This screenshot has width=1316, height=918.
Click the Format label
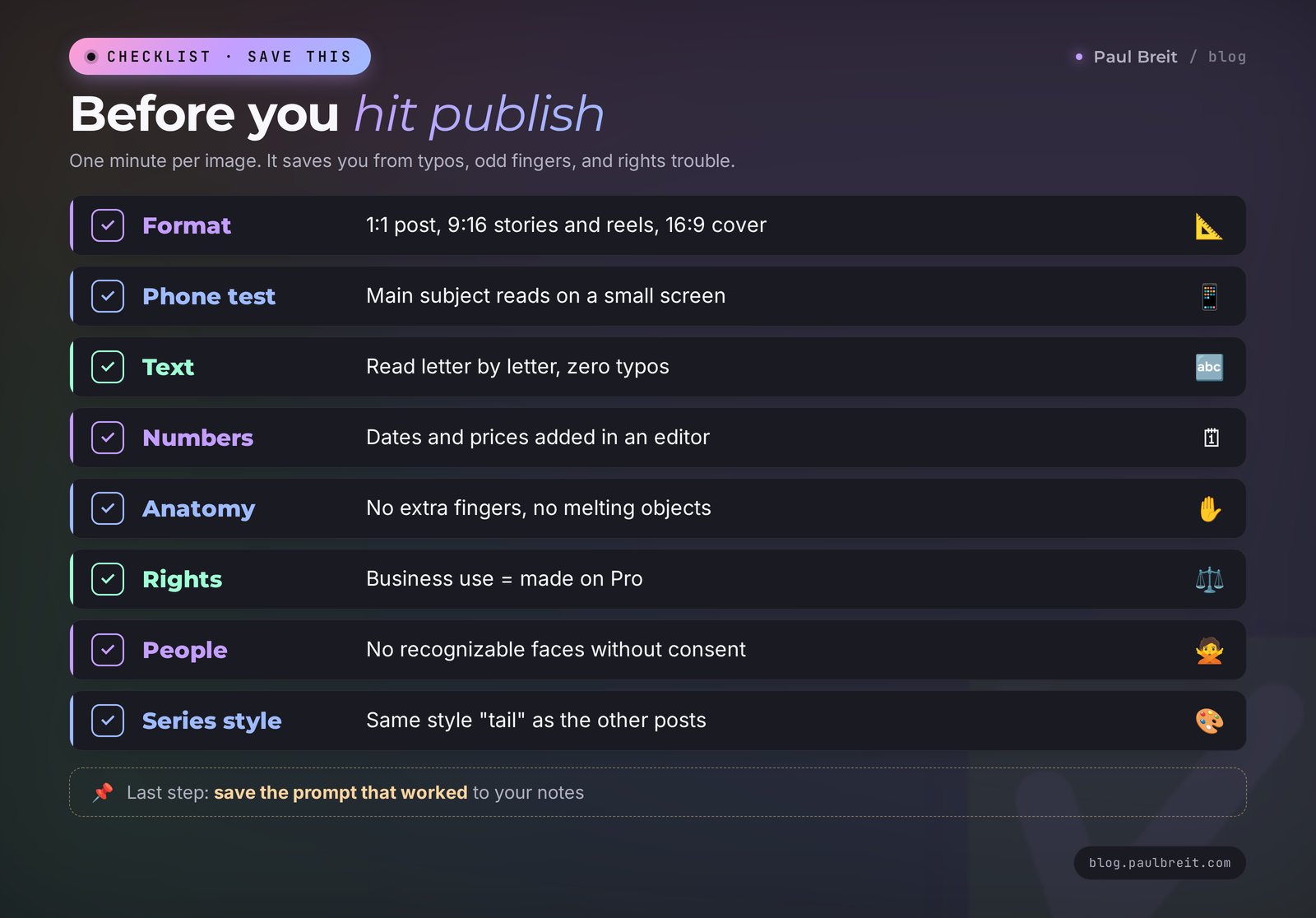[187, 225]
